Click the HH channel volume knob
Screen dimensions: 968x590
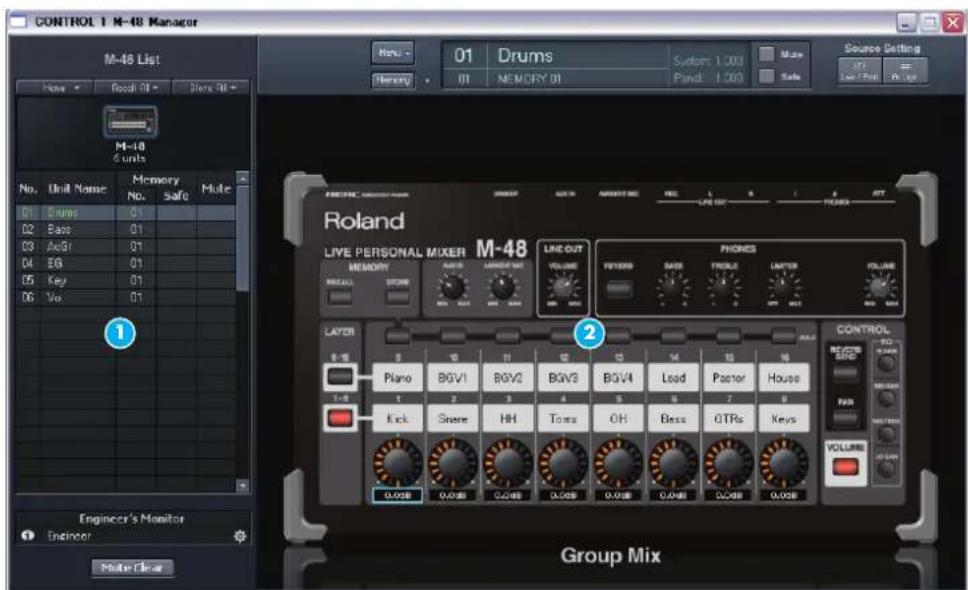pos(508,463)
